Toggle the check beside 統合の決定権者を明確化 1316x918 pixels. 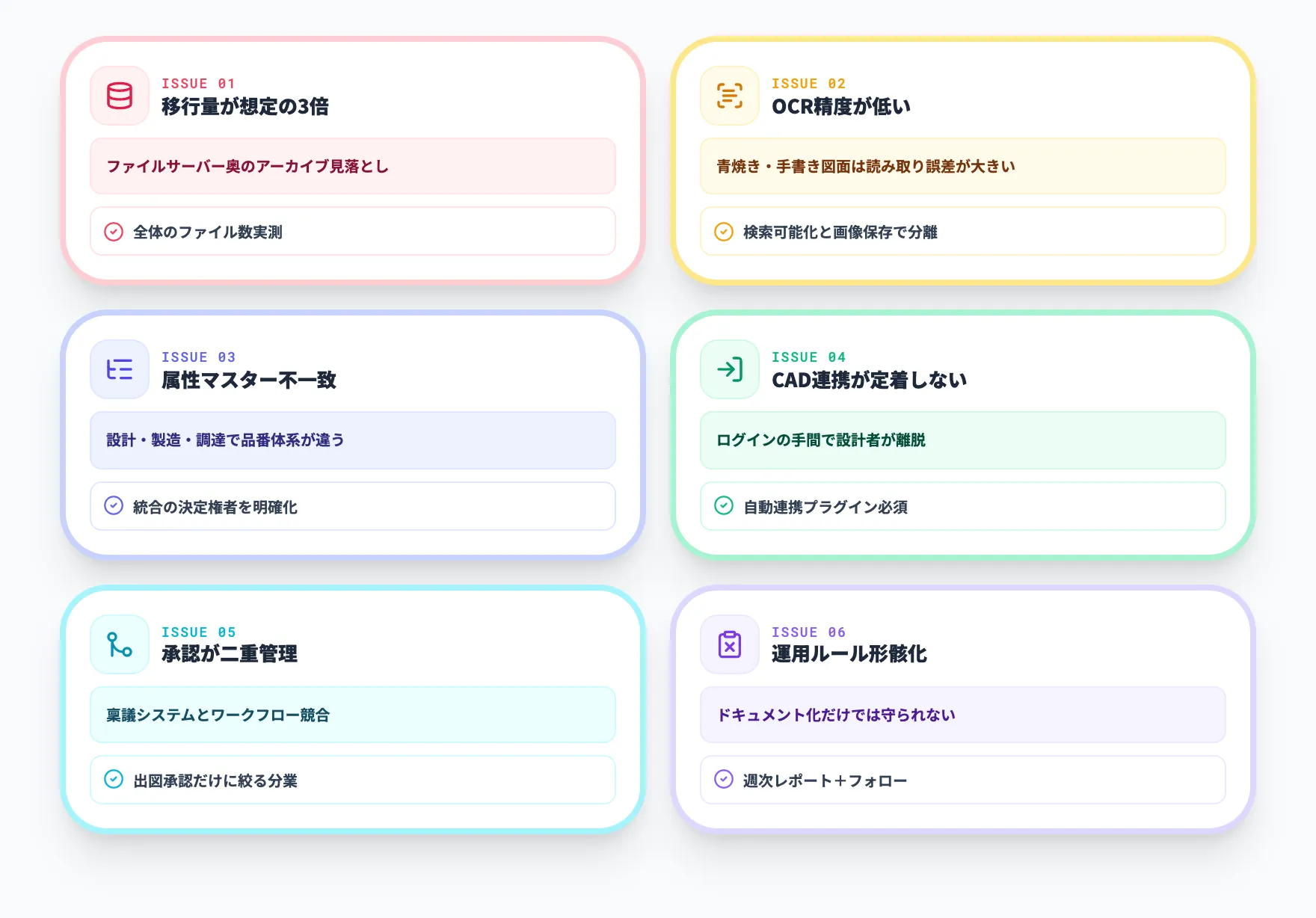(x=114, y=507)
